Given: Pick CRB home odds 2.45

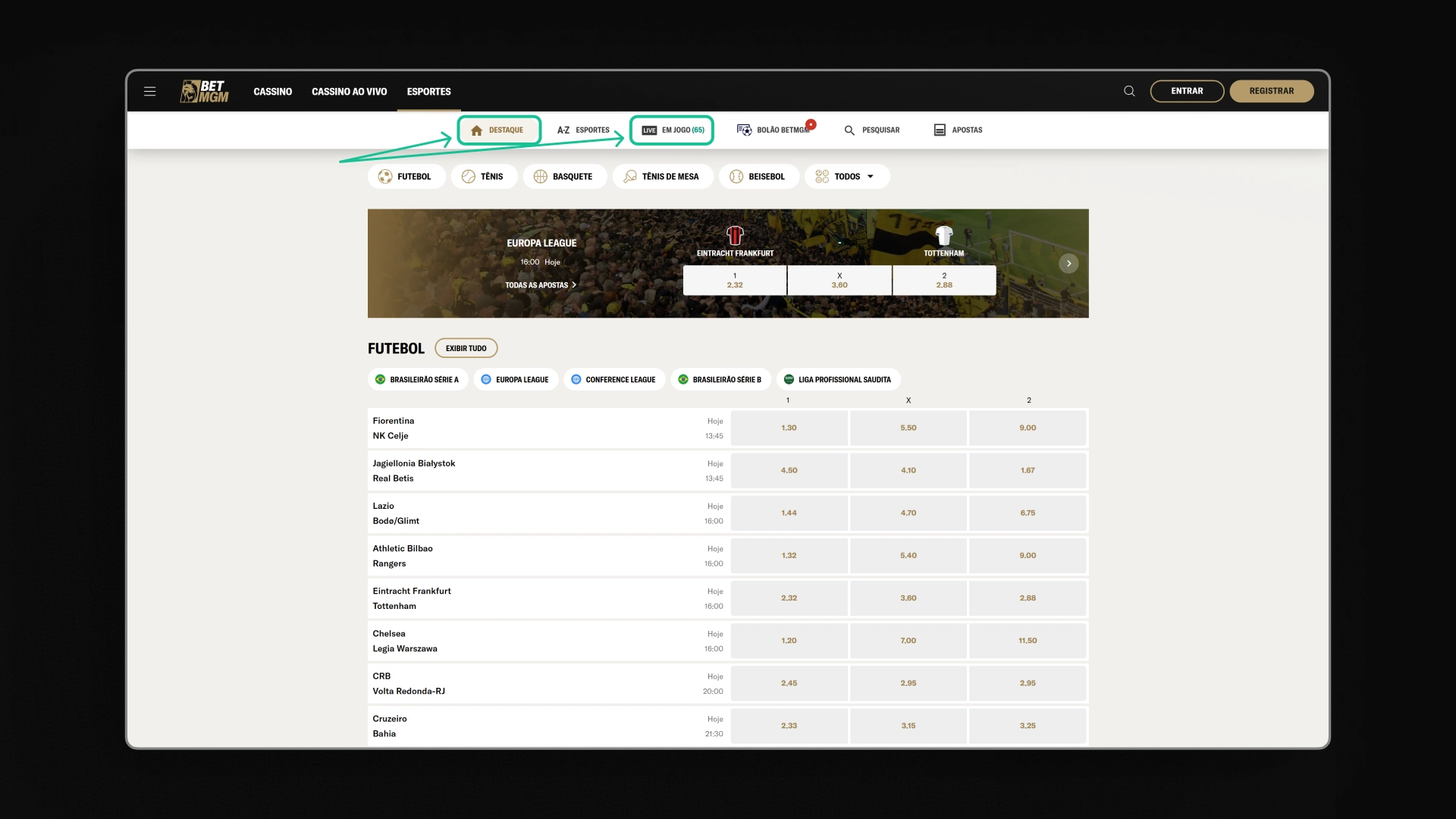Looking at the screenshot, I should point(789,682).
